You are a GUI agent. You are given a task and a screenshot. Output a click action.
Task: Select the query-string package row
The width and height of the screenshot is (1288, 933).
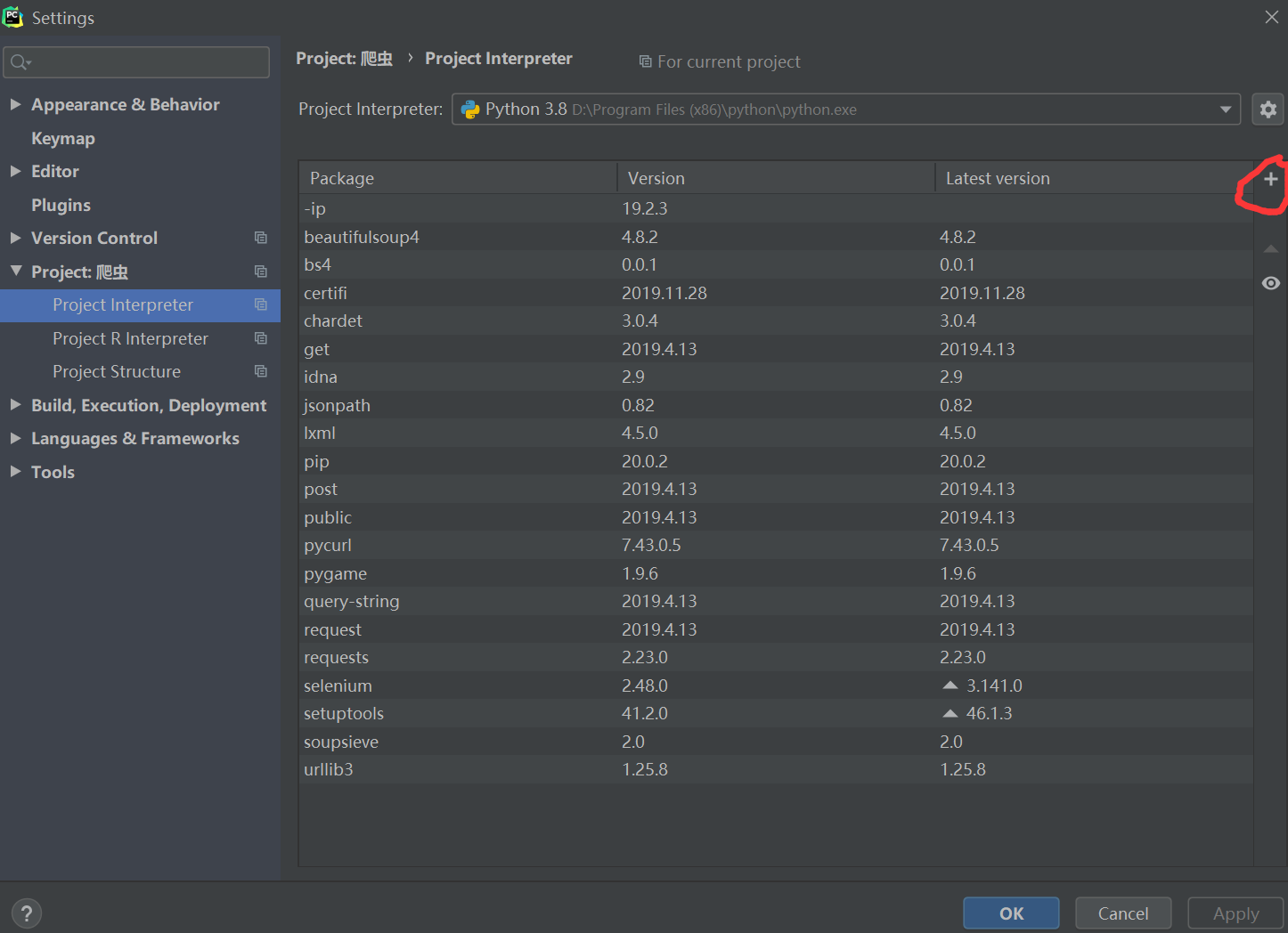776,601
